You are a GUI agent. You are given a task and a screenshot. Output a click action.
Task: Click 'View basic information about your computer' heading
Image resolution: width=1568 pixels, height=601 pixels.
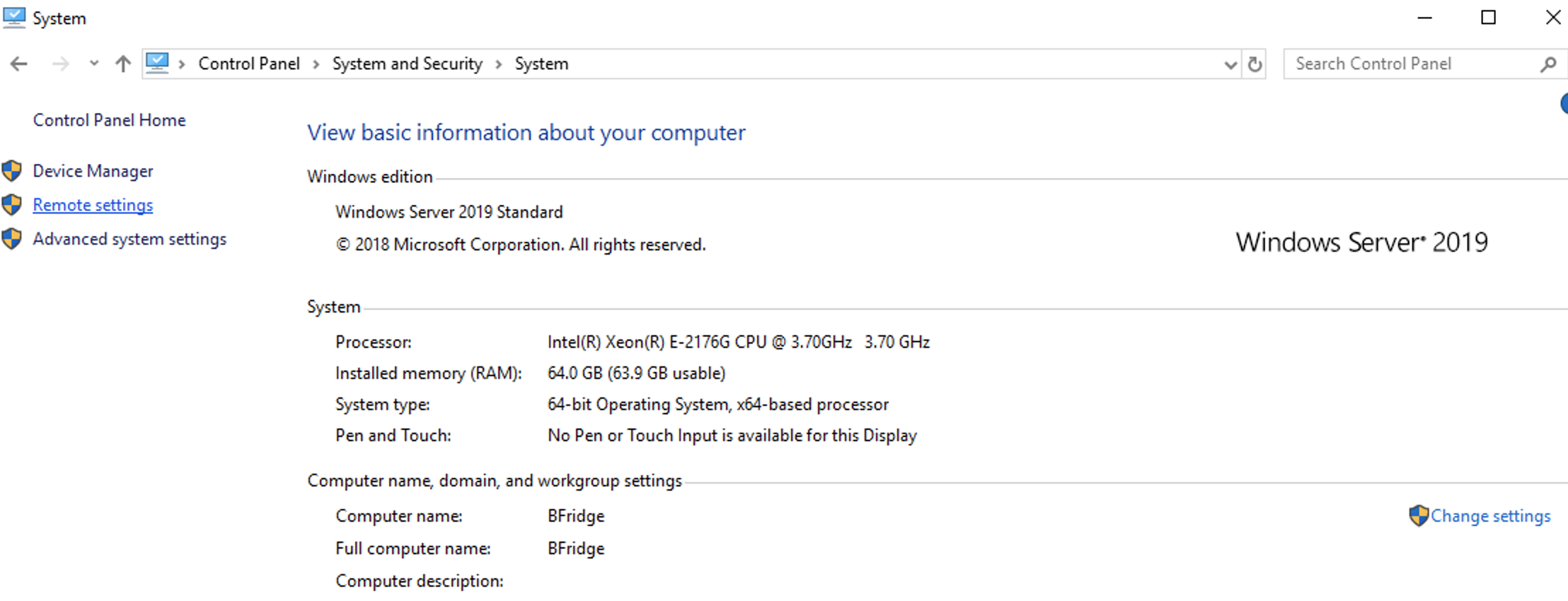pos(526,133)
